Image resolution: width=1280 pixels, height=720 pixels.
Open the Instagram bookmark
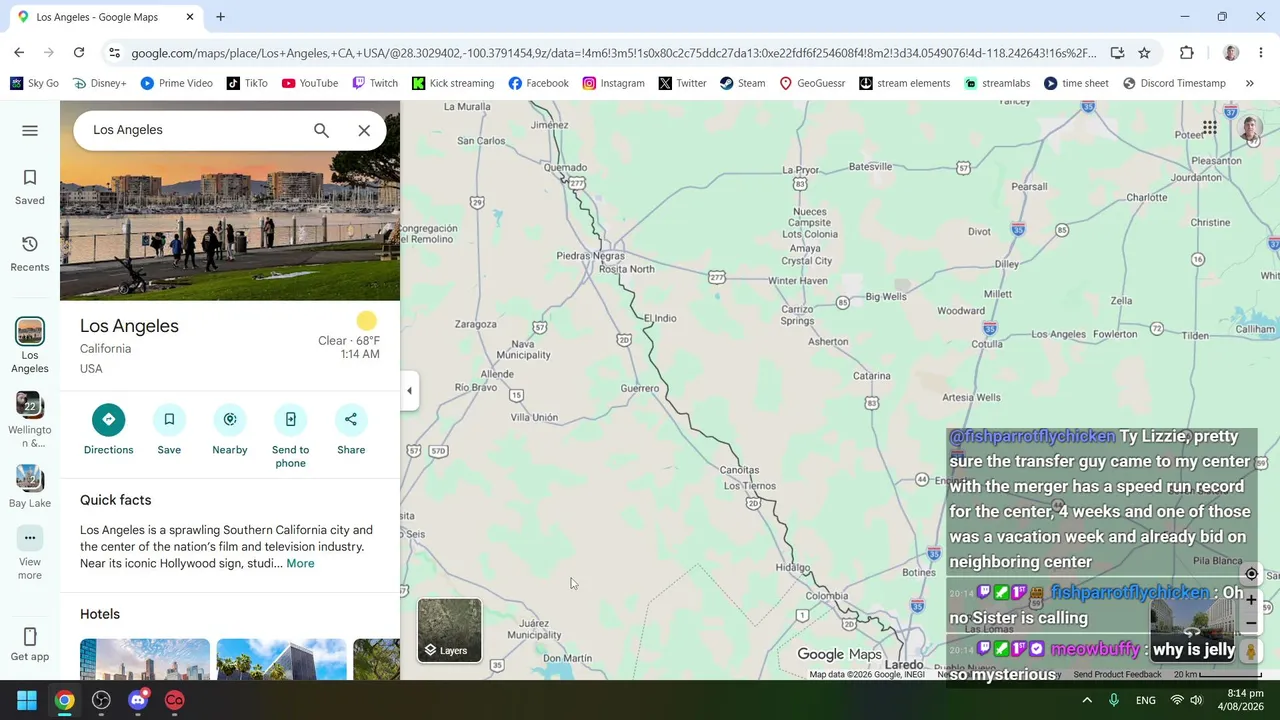[x=613, y=83]
